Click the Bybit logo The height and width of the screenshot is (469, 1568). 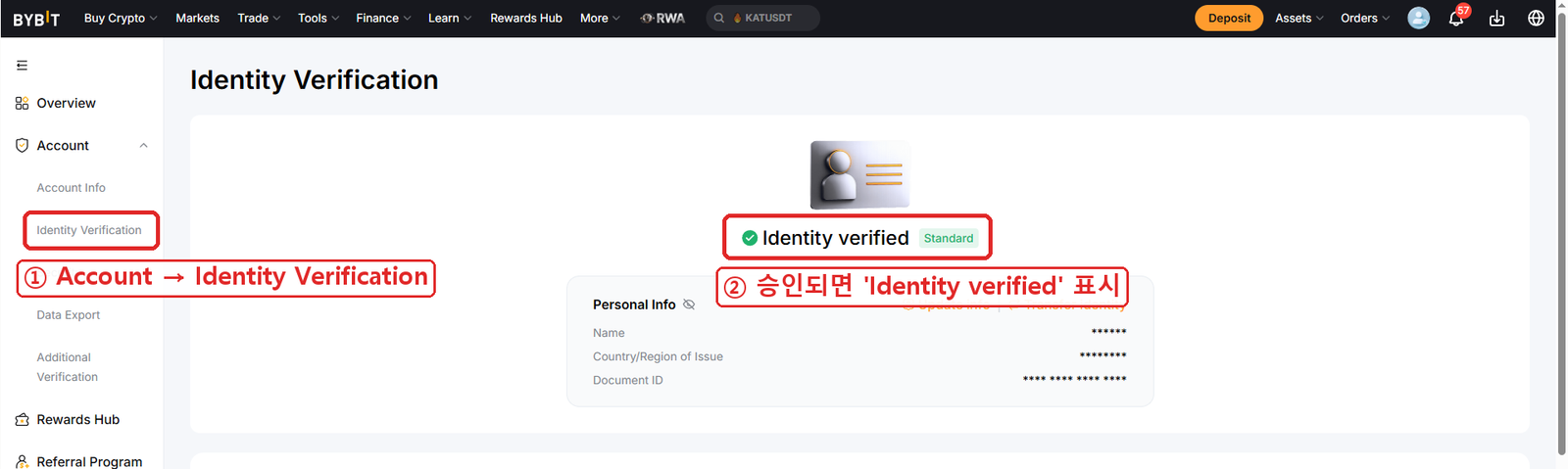pyautogui.click(x=36, y=19)
